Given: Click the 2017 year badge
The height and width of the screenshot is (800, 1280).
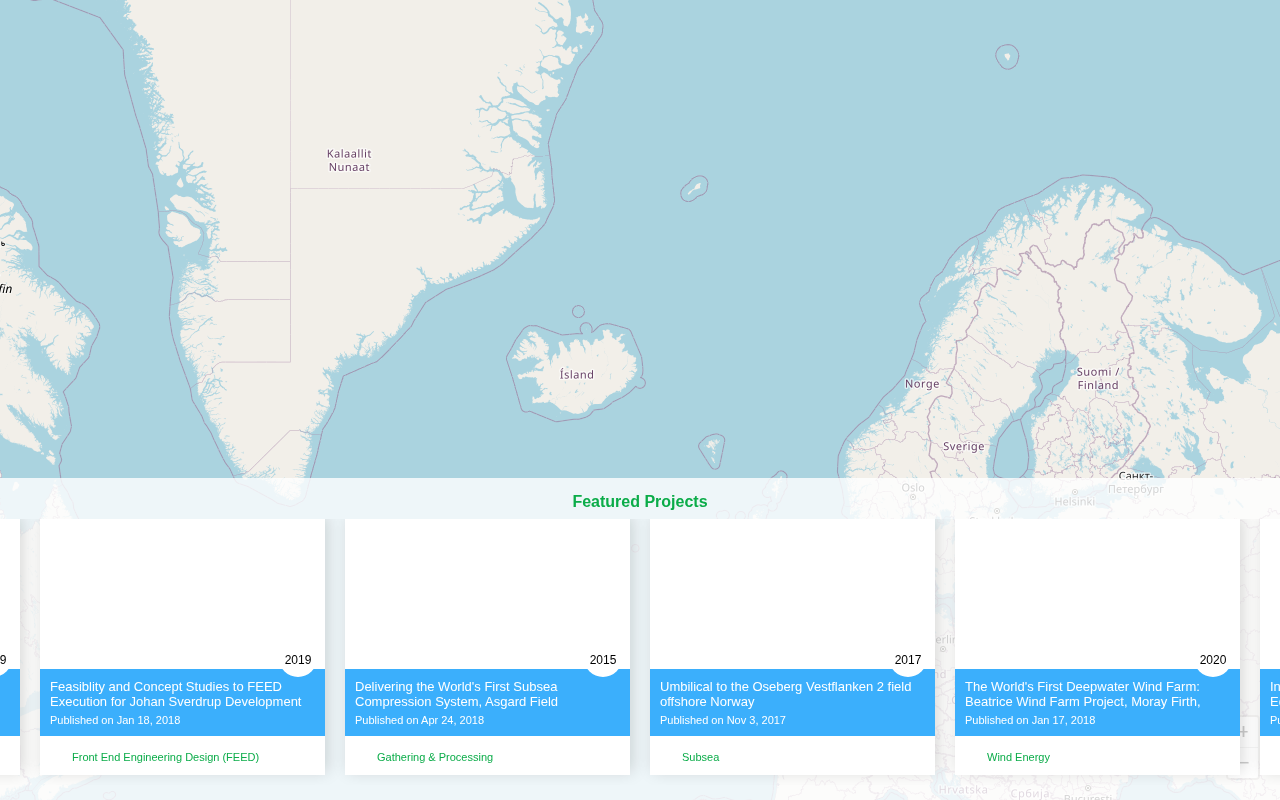Looking at the screenshot, I should (908, 660).
